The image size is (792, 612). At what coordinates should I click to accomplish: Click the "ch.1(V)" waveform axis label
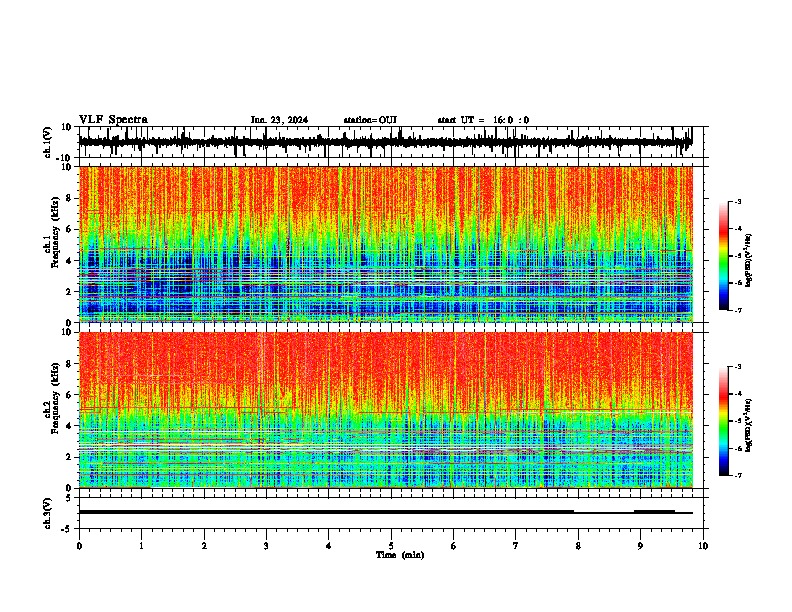[x=48, y=142]
